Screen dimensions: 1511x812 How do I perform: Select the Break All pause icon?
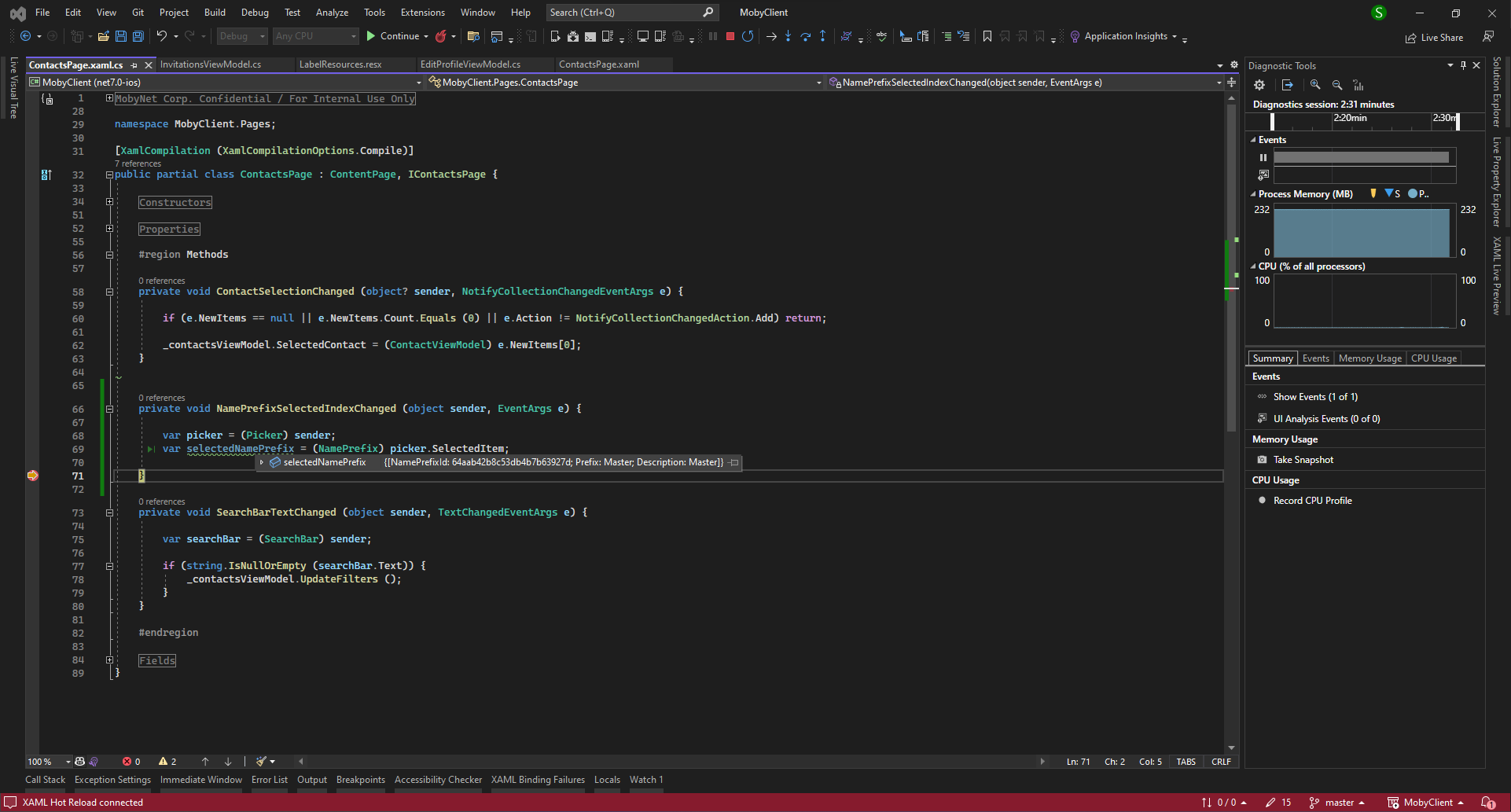(x=712, y=36)
